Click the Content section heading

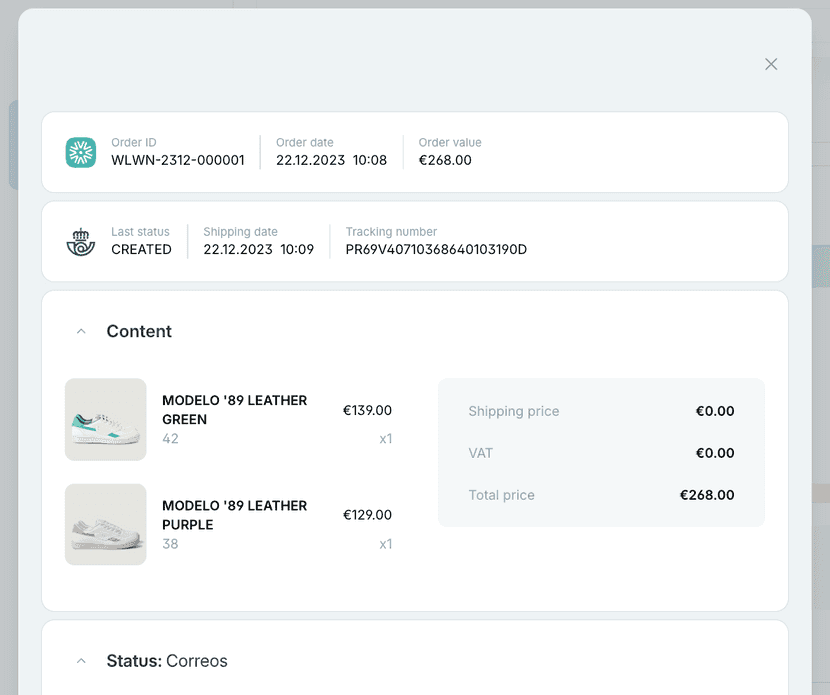pos(139,332)
